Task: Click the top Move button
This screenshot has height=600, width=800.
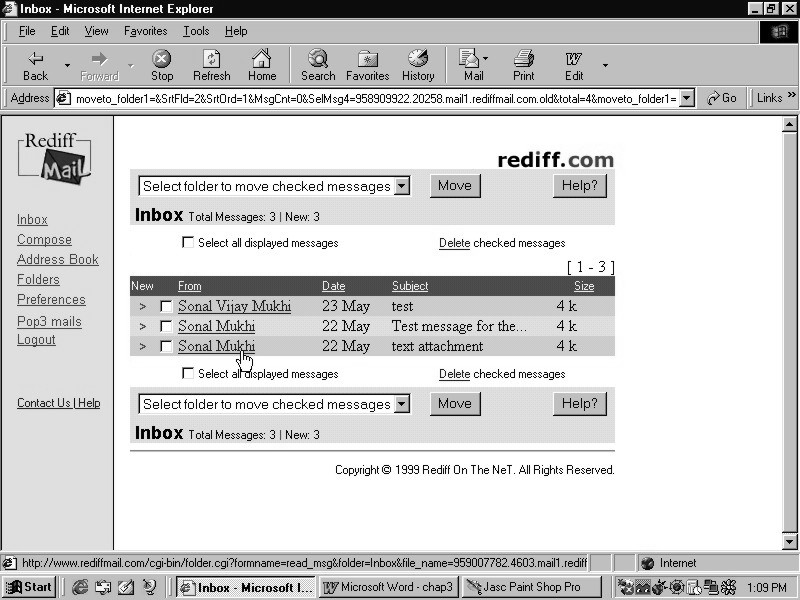Action: [x=454, y=186]
